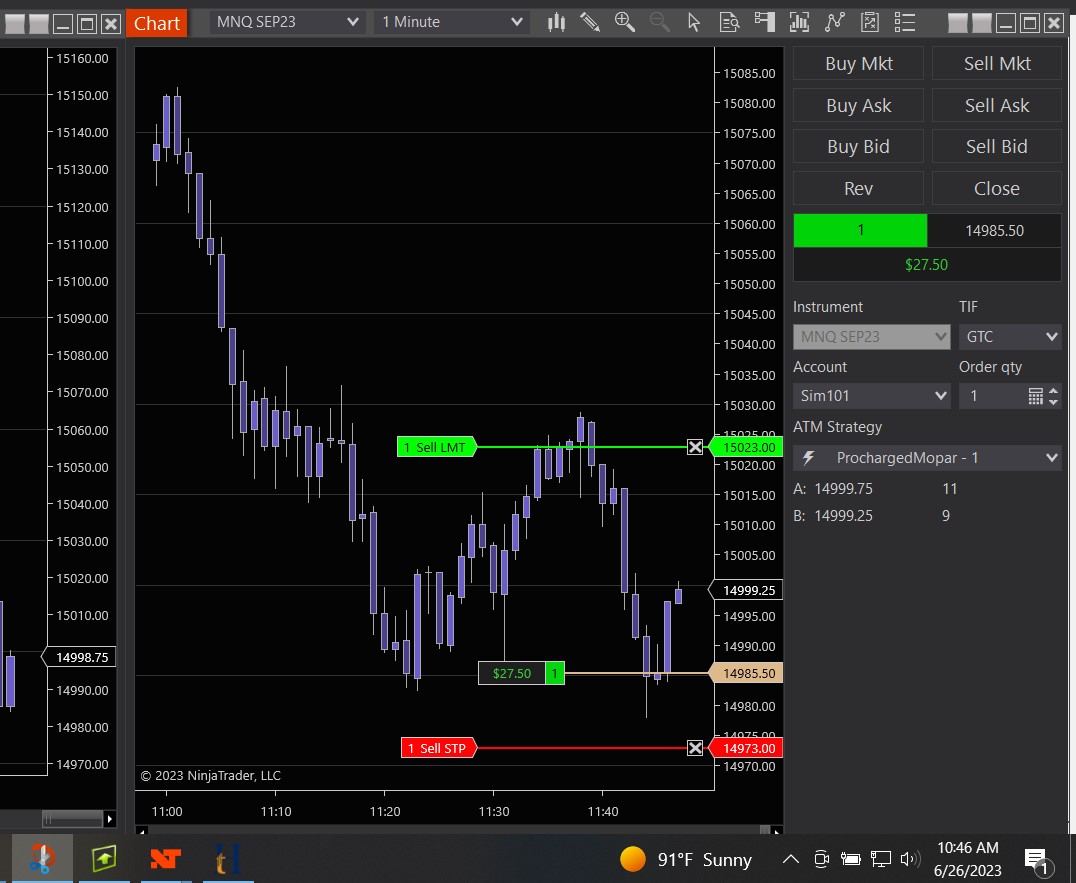This screenshot has width=1076, height=883.
Task: Open the Sim101 account dropdown
Action: click(x=872, y=396)
